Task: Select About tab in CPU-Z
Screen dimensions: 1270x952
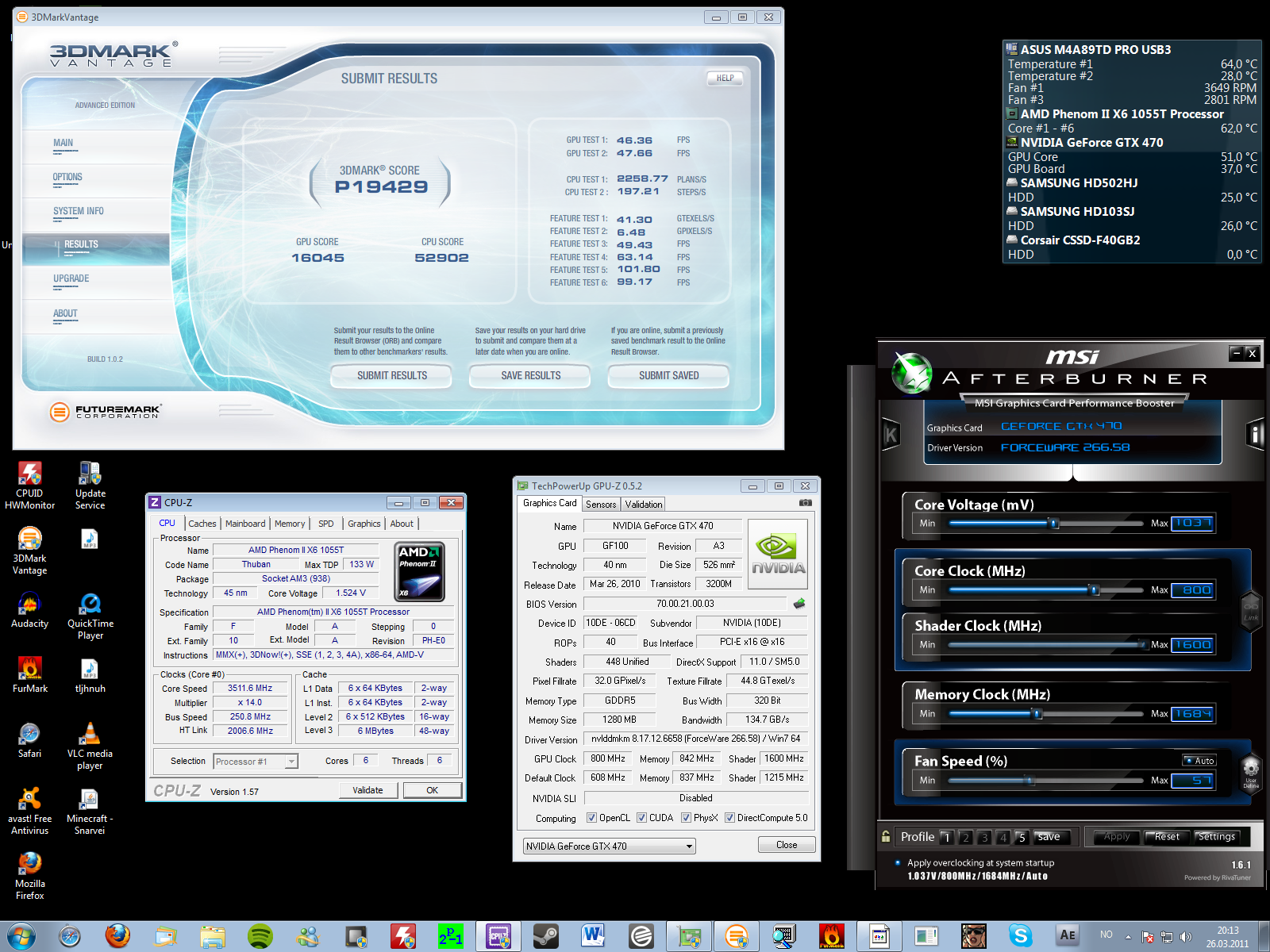Action: 402,524
